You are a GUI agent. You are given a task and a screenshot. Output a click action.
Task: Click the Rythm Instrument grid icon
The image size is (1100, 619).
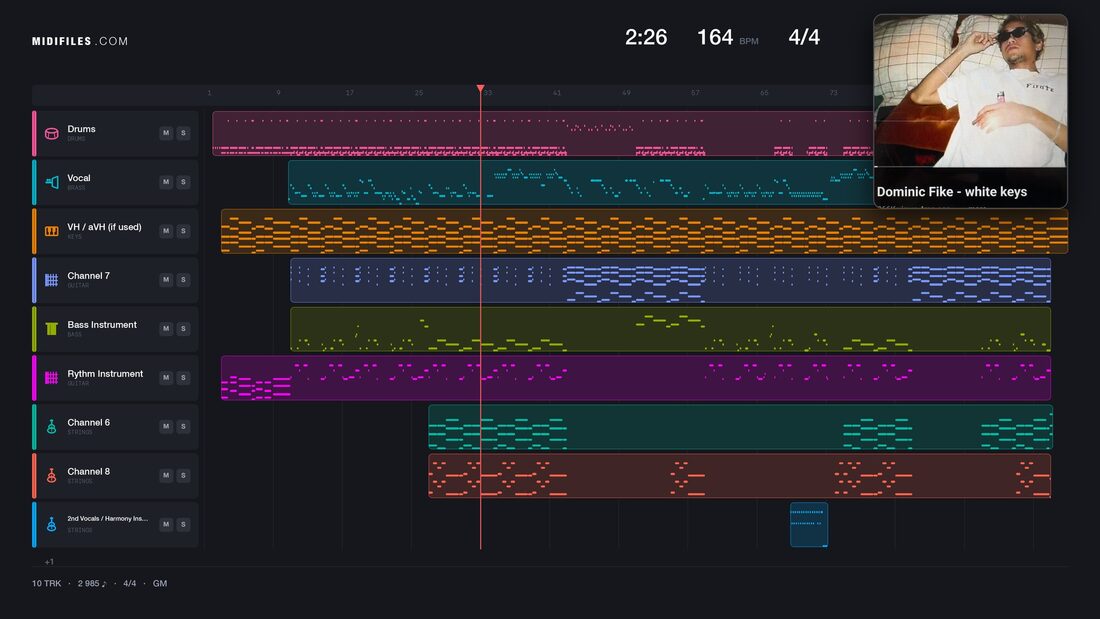51,378
